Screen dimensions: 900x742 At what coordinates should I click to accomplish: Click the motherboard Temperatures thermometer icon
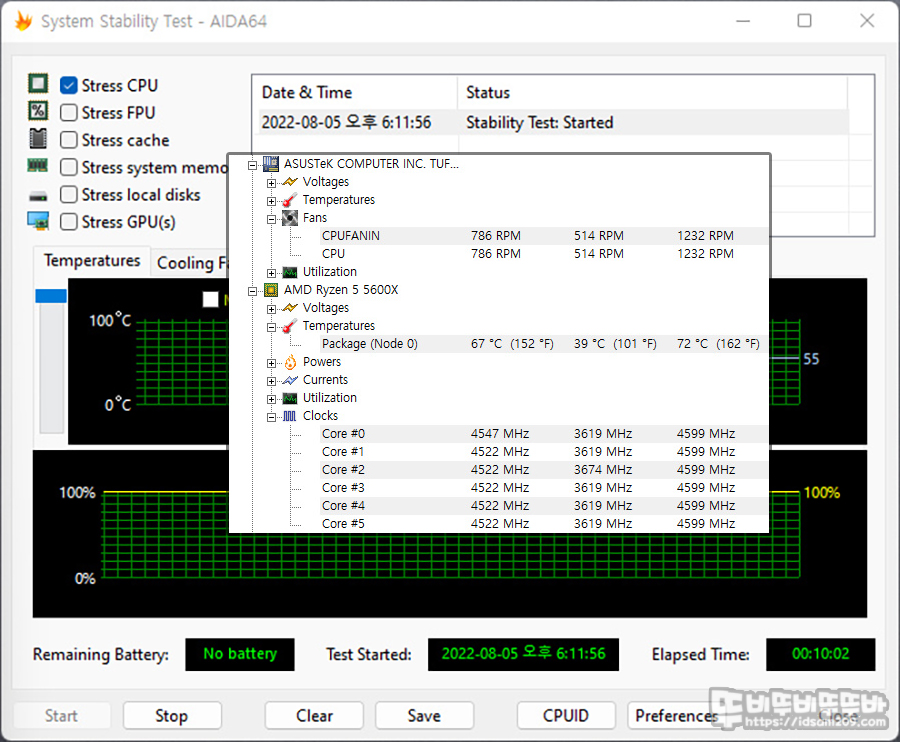[290, 200]
